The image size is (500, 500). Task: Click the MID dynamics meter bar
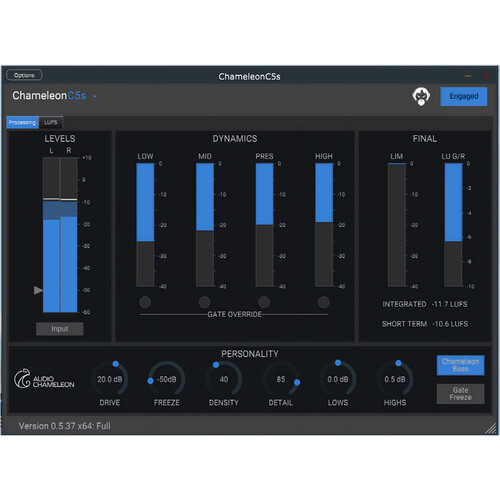pyautogui.click(x=205, y=225)
